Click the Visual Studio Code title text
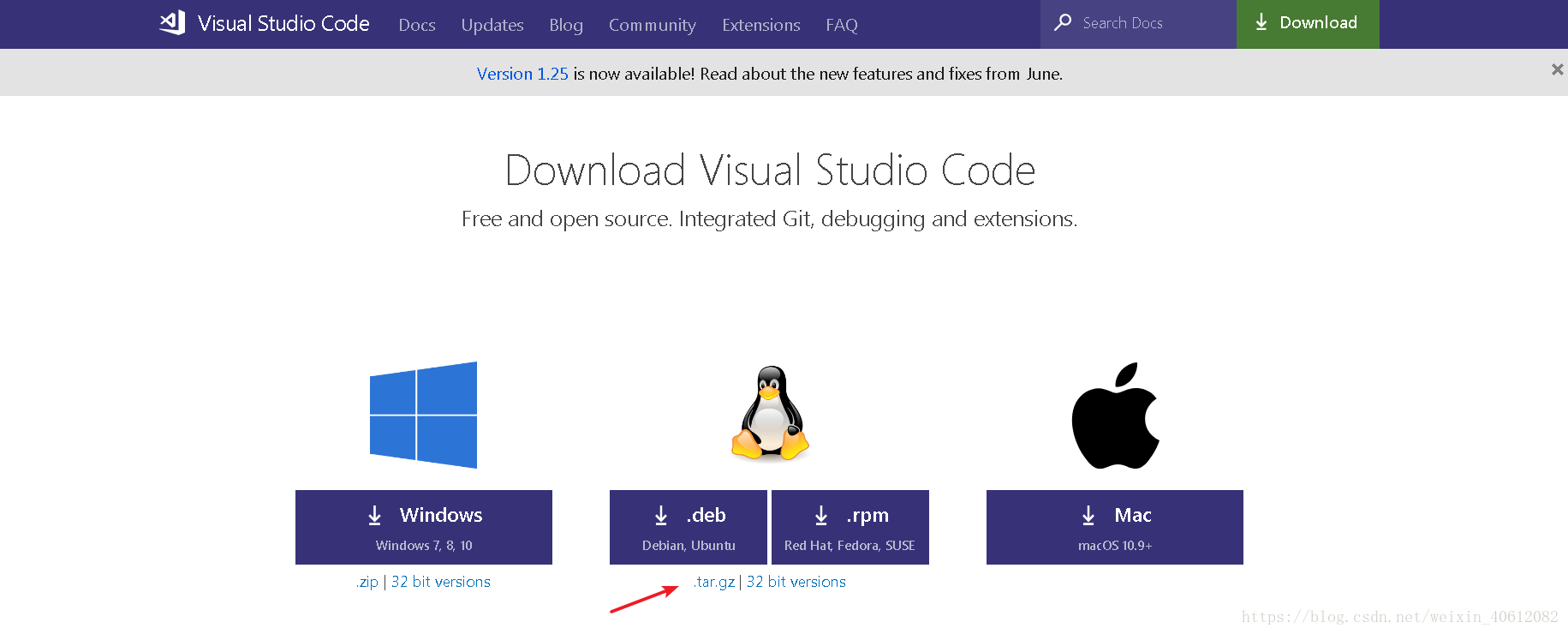 point(283,23)
